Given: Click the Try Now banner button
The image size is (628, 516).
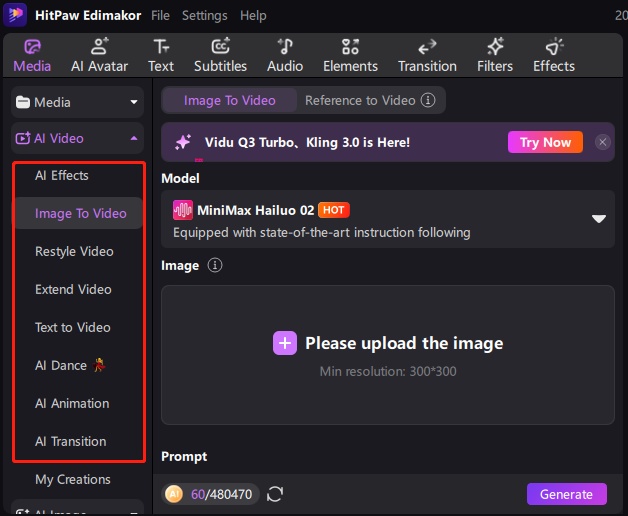Looking at the screenshot, I should (545, 142).
